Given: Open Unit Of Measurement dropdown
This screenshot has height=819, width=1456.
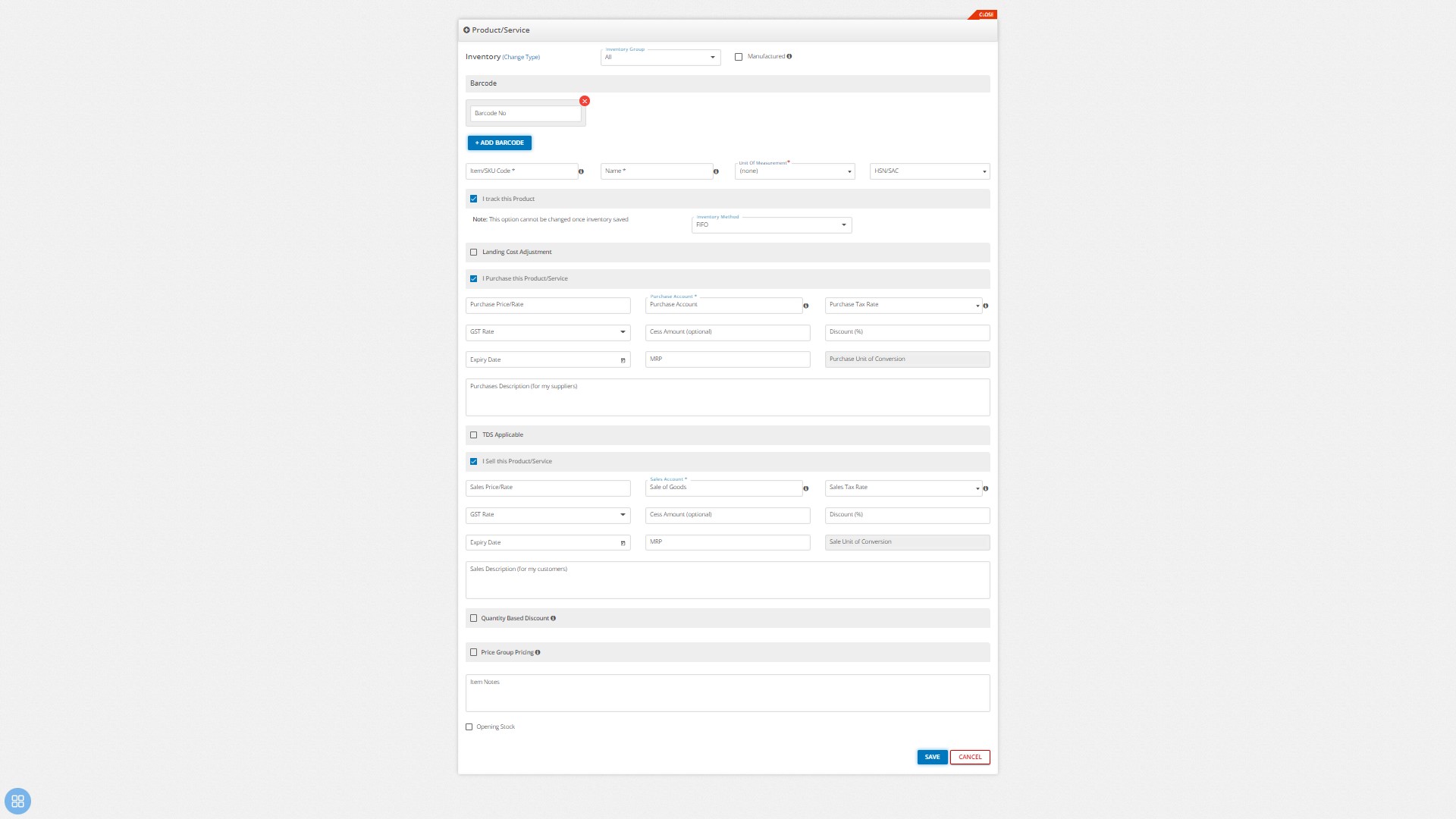Looking at the screenshot, I should point(795,171).
